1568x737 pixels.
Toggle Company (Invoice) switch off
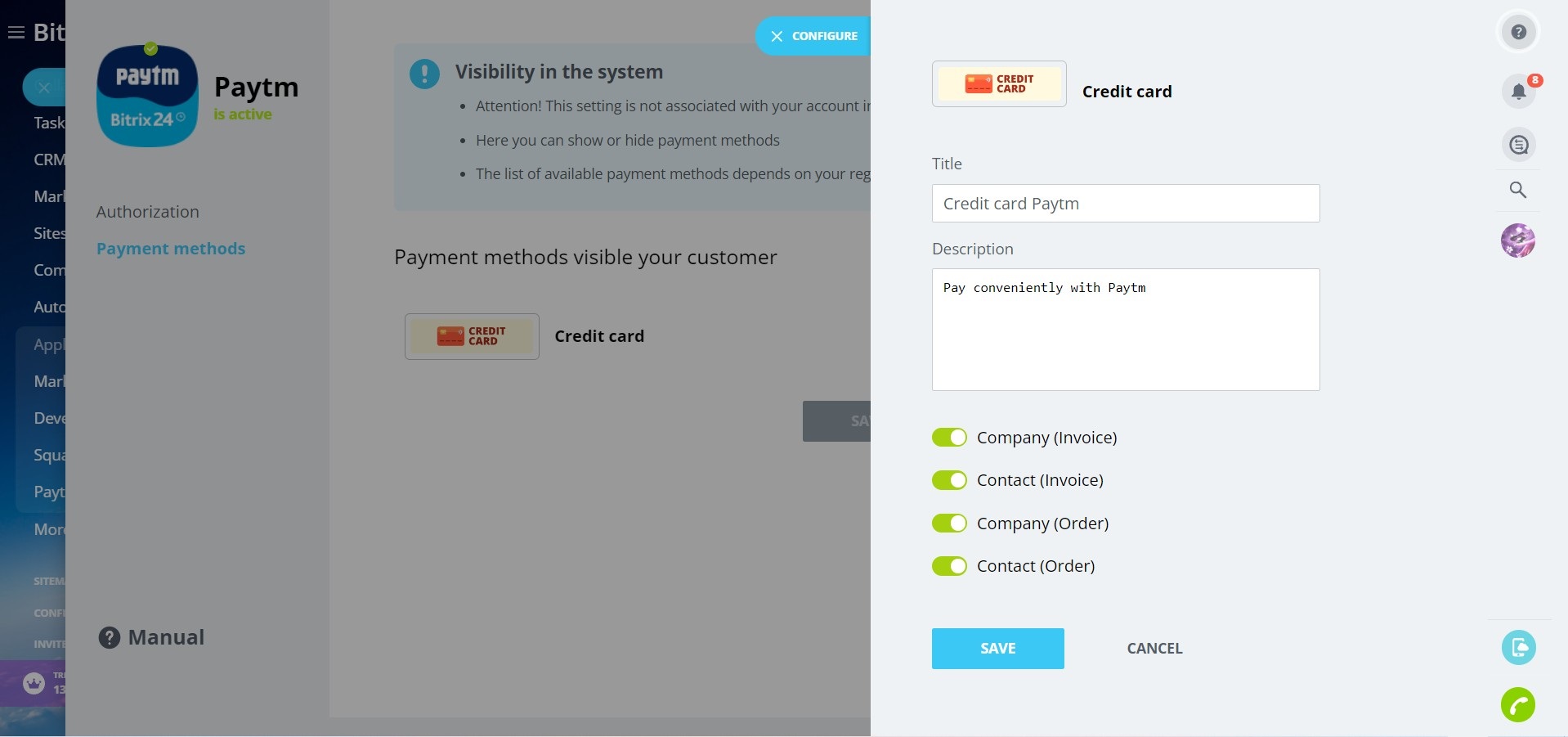coord(949,438)
